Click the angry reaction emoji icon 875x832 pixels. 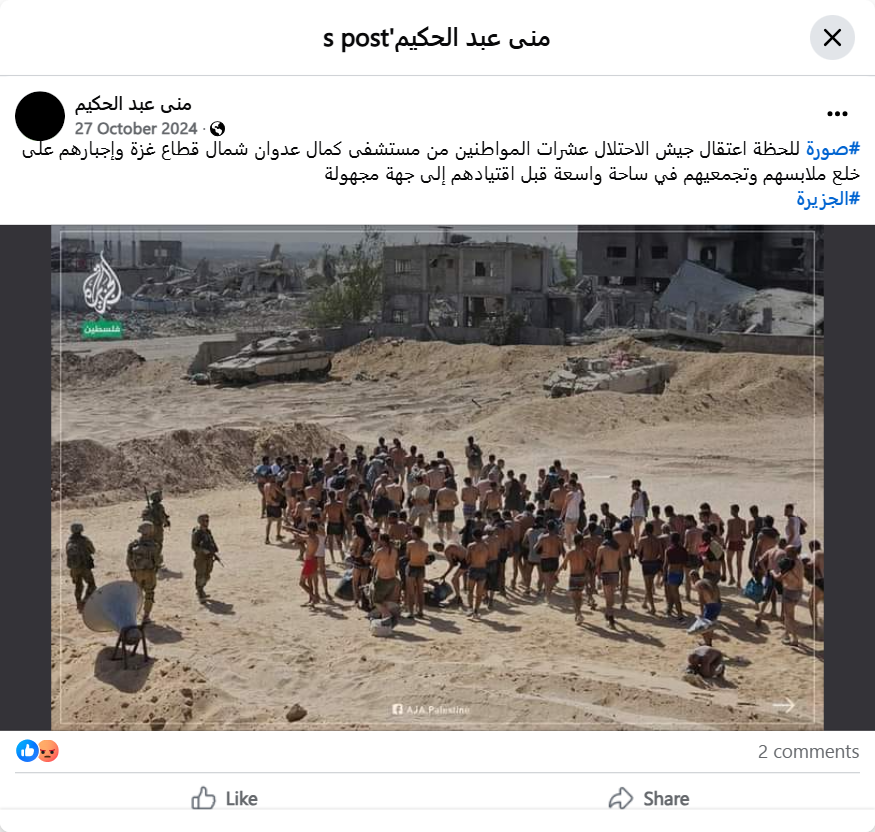click(x=49, y=751)
